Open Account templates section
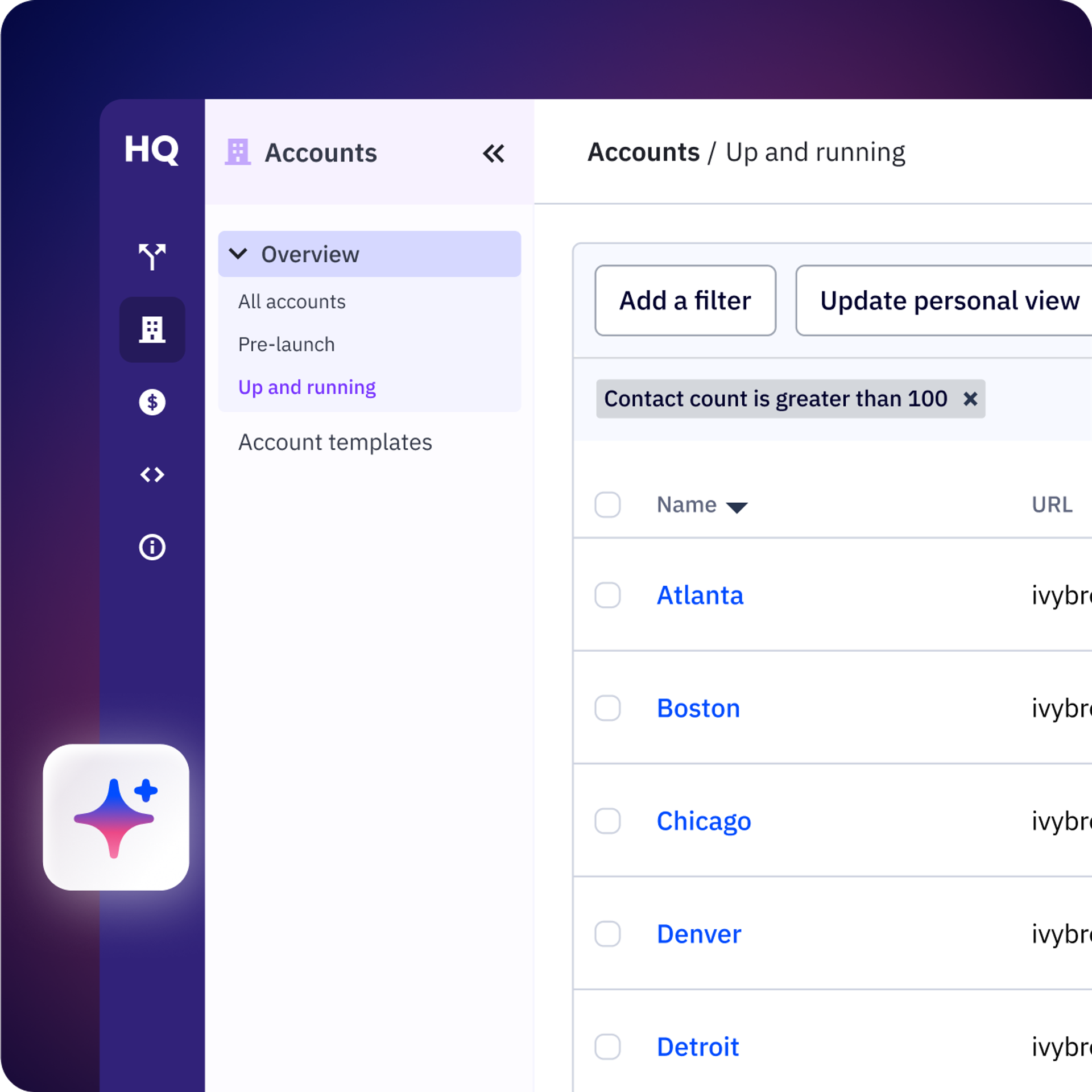1092x1092 pixels. (x=335, y=442)
